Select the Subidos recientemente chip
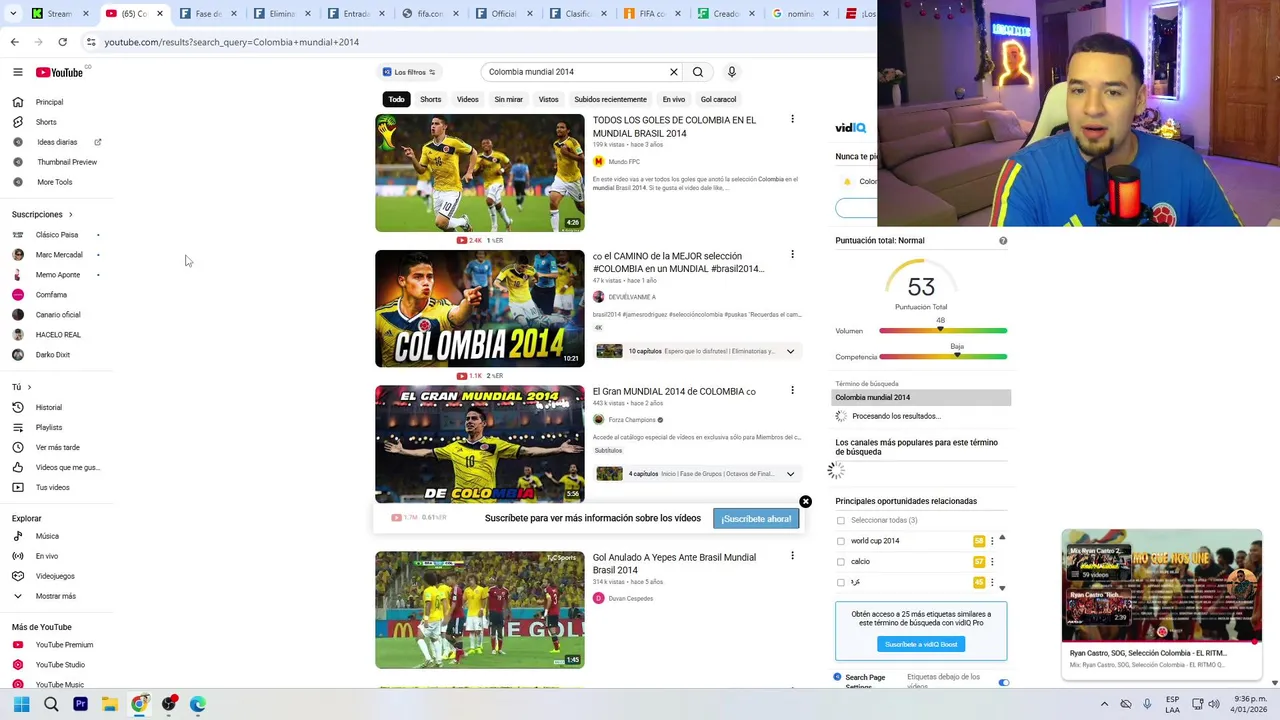Image resolution: width=1280 pixels, height=720 pixels. click(610, 99)
